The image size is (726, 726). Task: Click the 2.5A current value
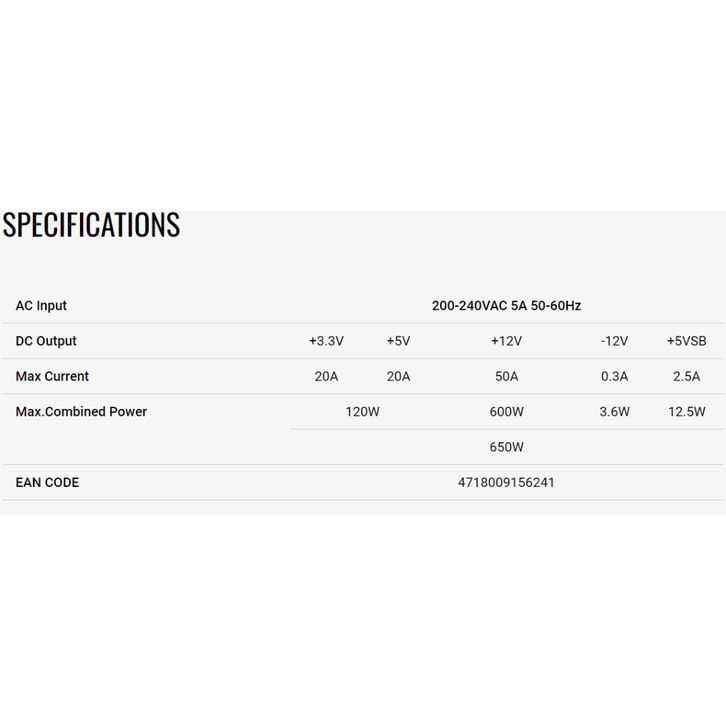tap(686, 377)
